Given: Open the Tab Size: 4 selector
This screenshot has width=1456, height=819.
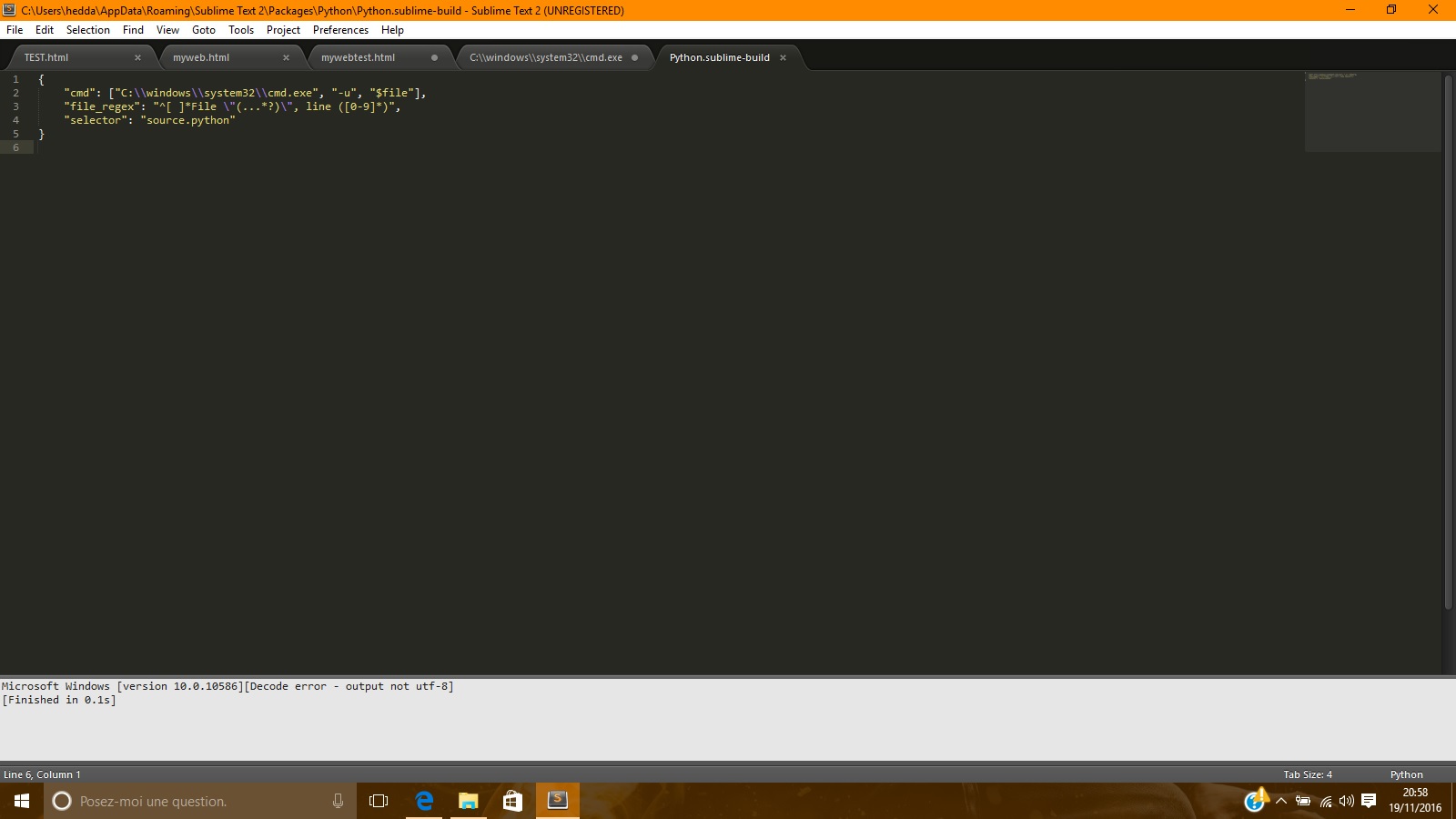Looking at the screenshot, I should (1307, 774).
